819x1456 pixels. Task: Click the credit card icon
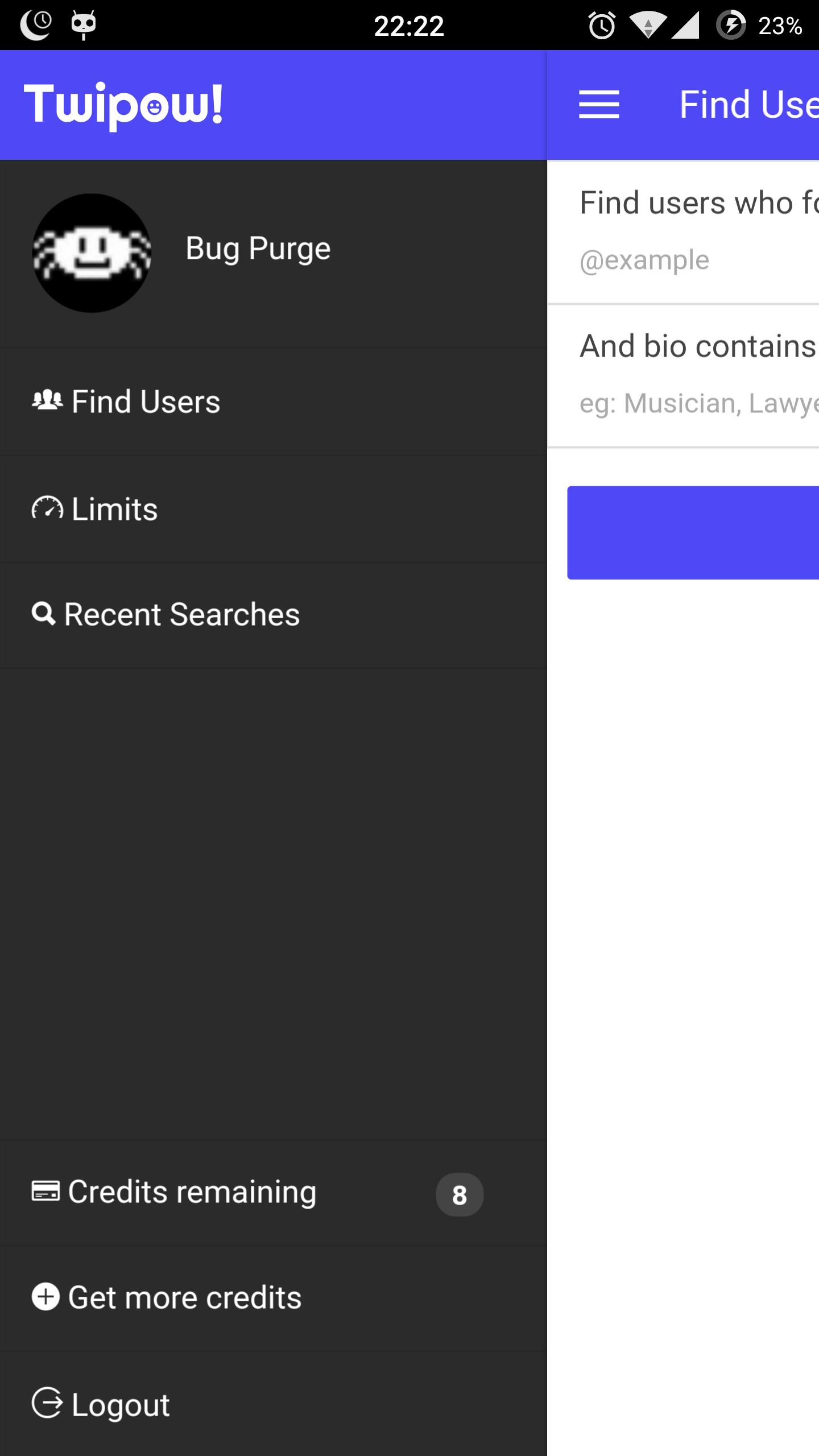45,1190
